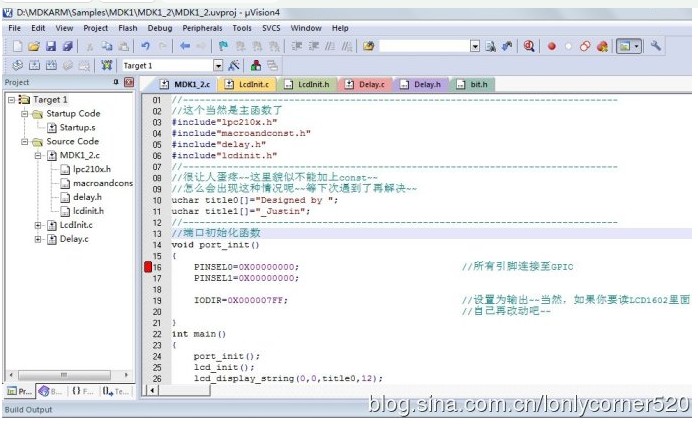Expand the Delay.c file node
698x424 pixels.
38,239
